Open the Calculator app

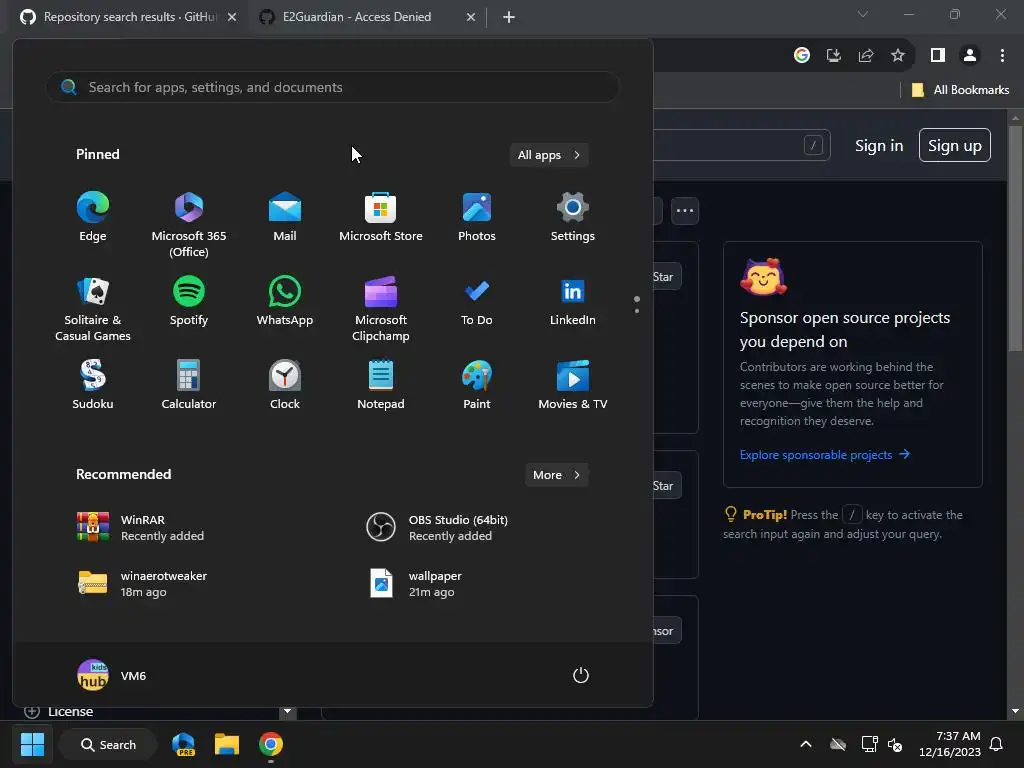189,385
